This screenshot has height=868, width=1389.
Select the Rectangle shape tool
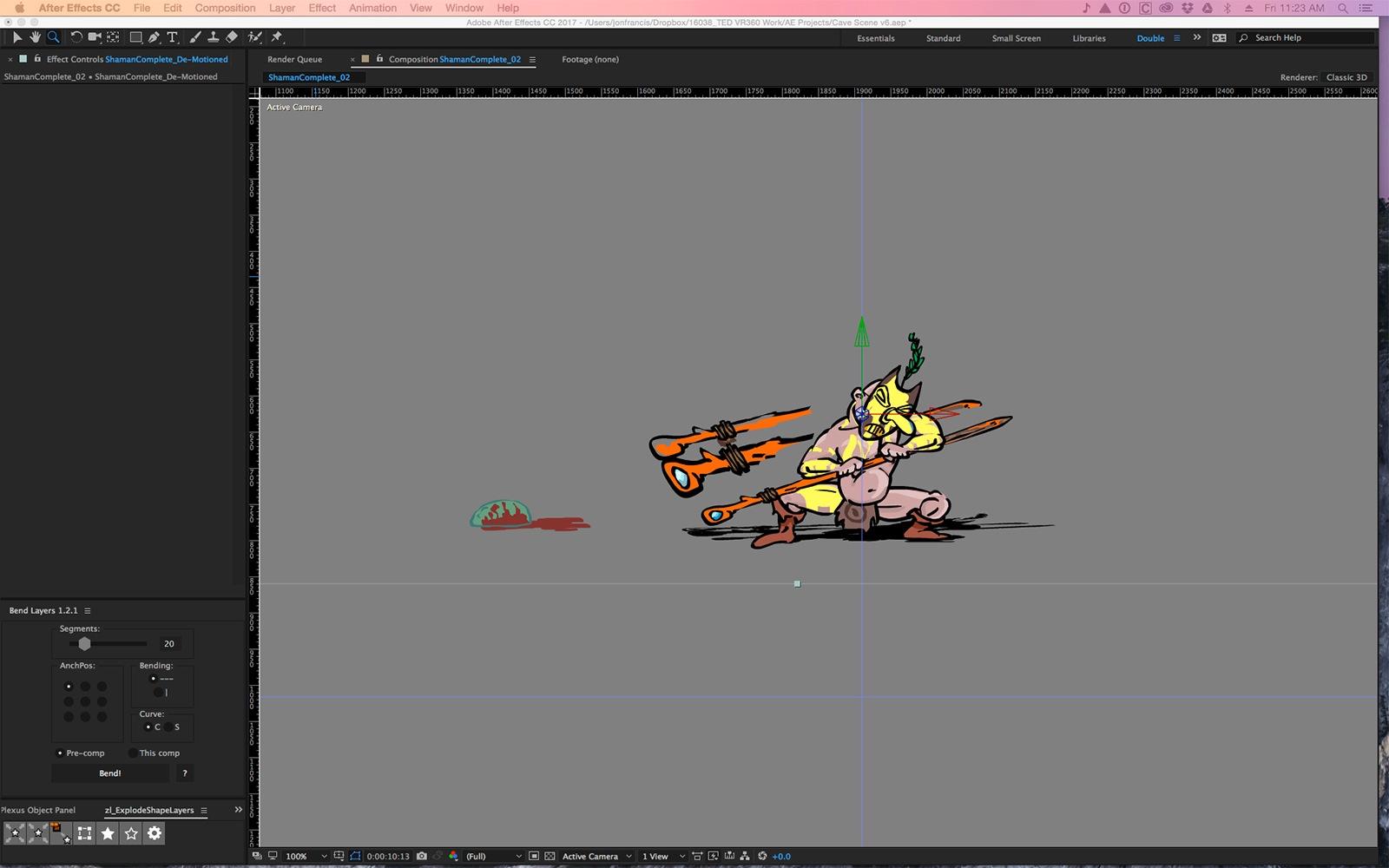pos(135,37)
